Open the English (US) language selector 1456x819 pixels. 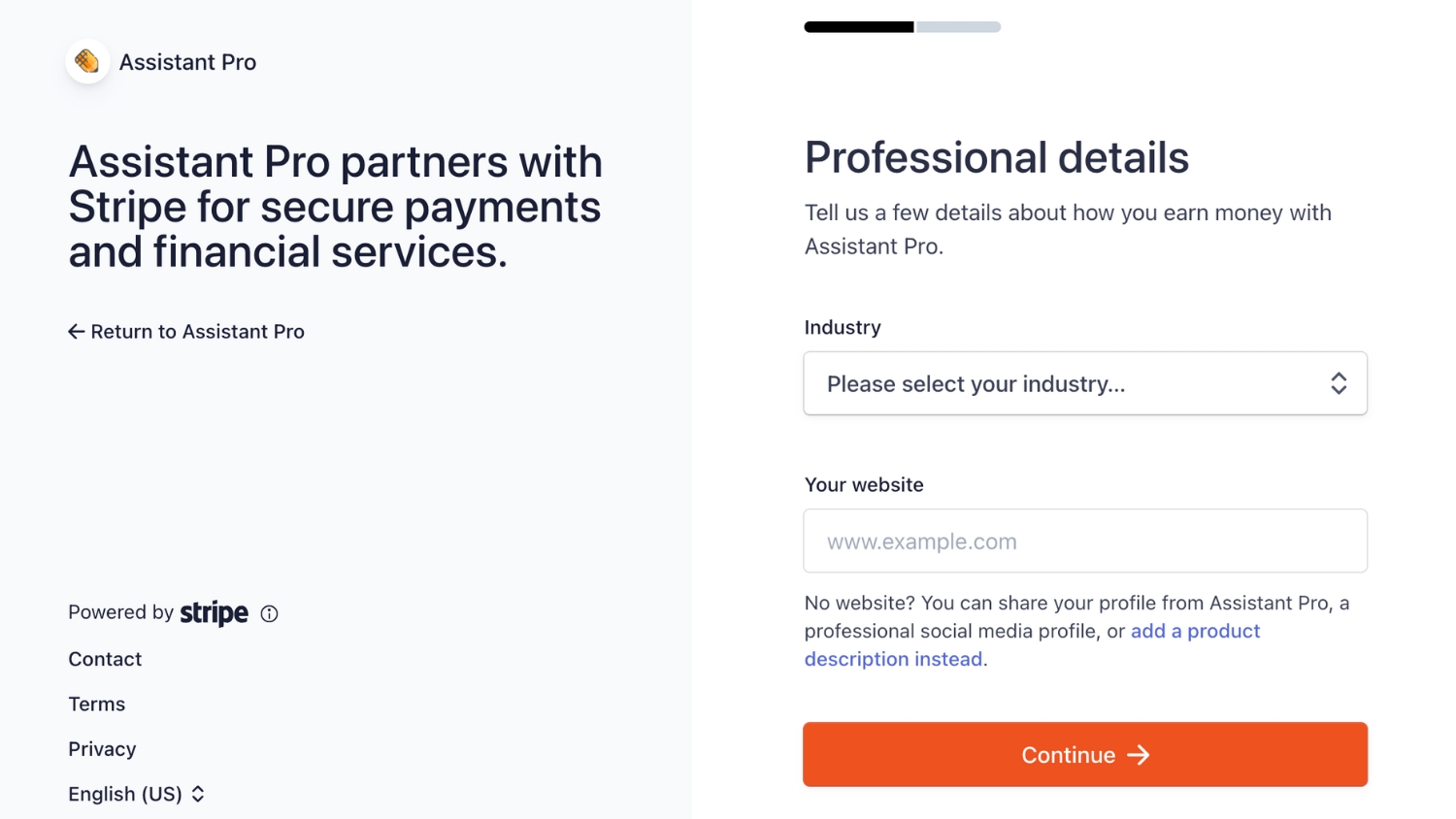coord(137,794)
